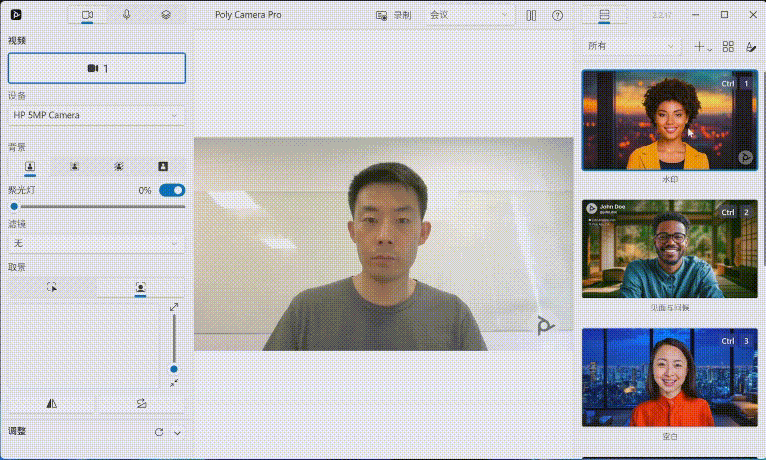Expand the 调整 adjustments section

point(177,432)
